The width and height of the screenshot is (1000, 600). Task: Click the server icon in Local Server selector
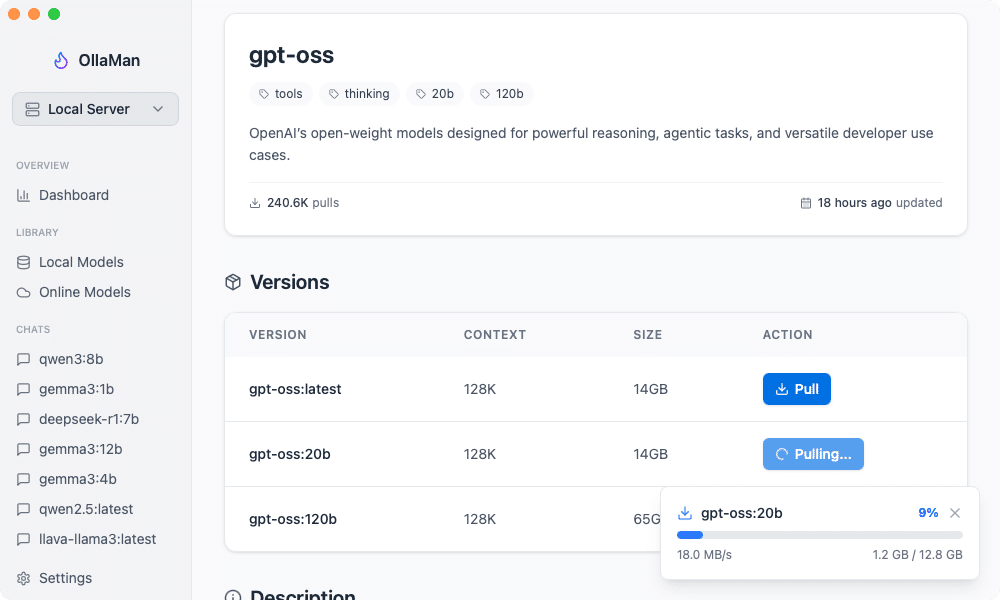click(33, 110)
